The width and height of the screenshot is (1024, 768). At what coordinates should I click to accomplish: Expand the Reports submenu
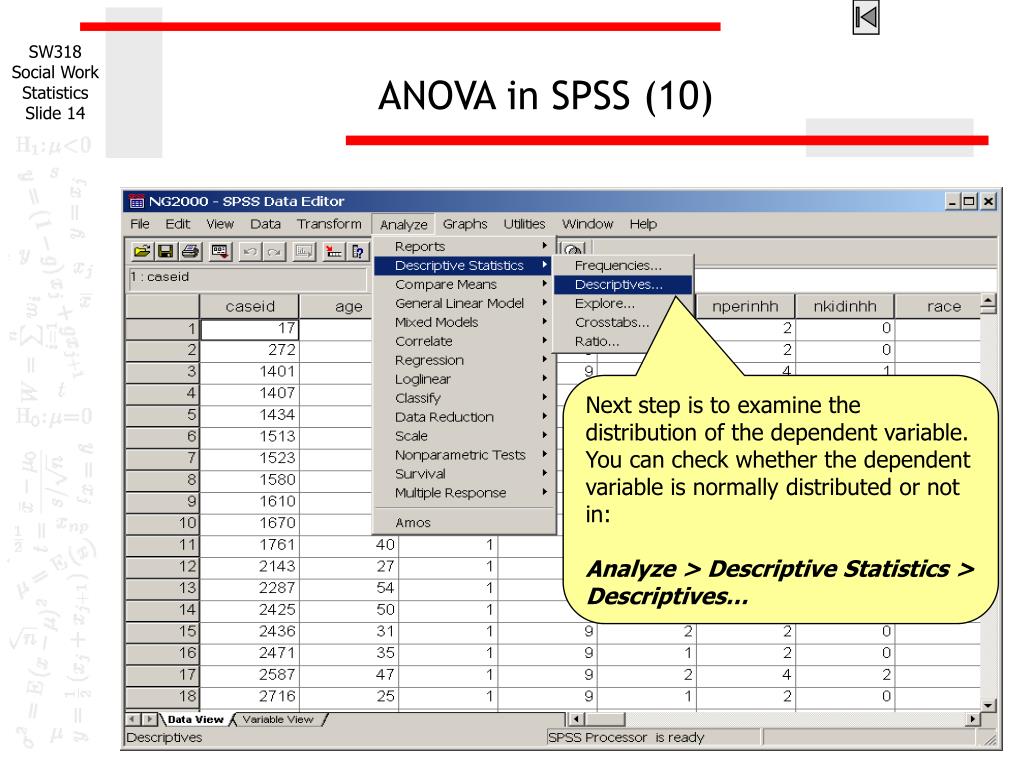click(464, 247)
